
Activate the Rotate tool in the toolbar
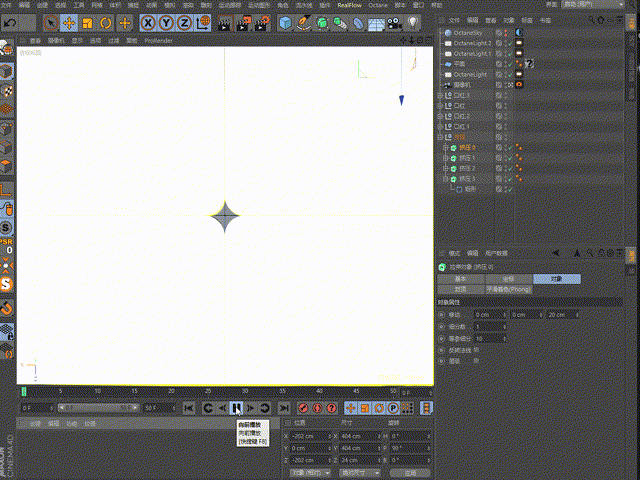click(x=106, y=23)
